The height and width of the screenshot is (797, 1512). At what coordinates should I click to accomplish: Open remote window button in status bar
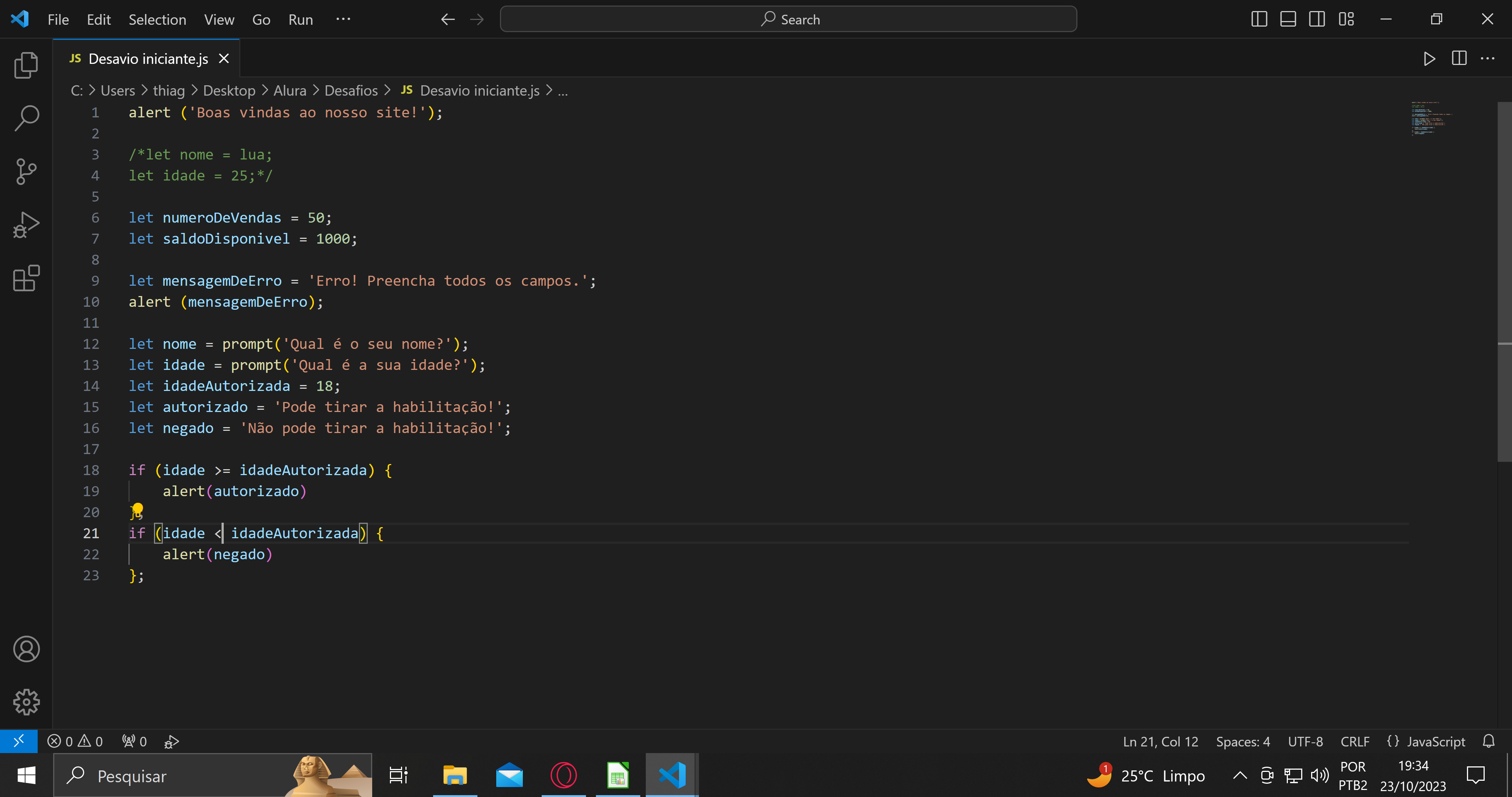(x=19, y=741)
